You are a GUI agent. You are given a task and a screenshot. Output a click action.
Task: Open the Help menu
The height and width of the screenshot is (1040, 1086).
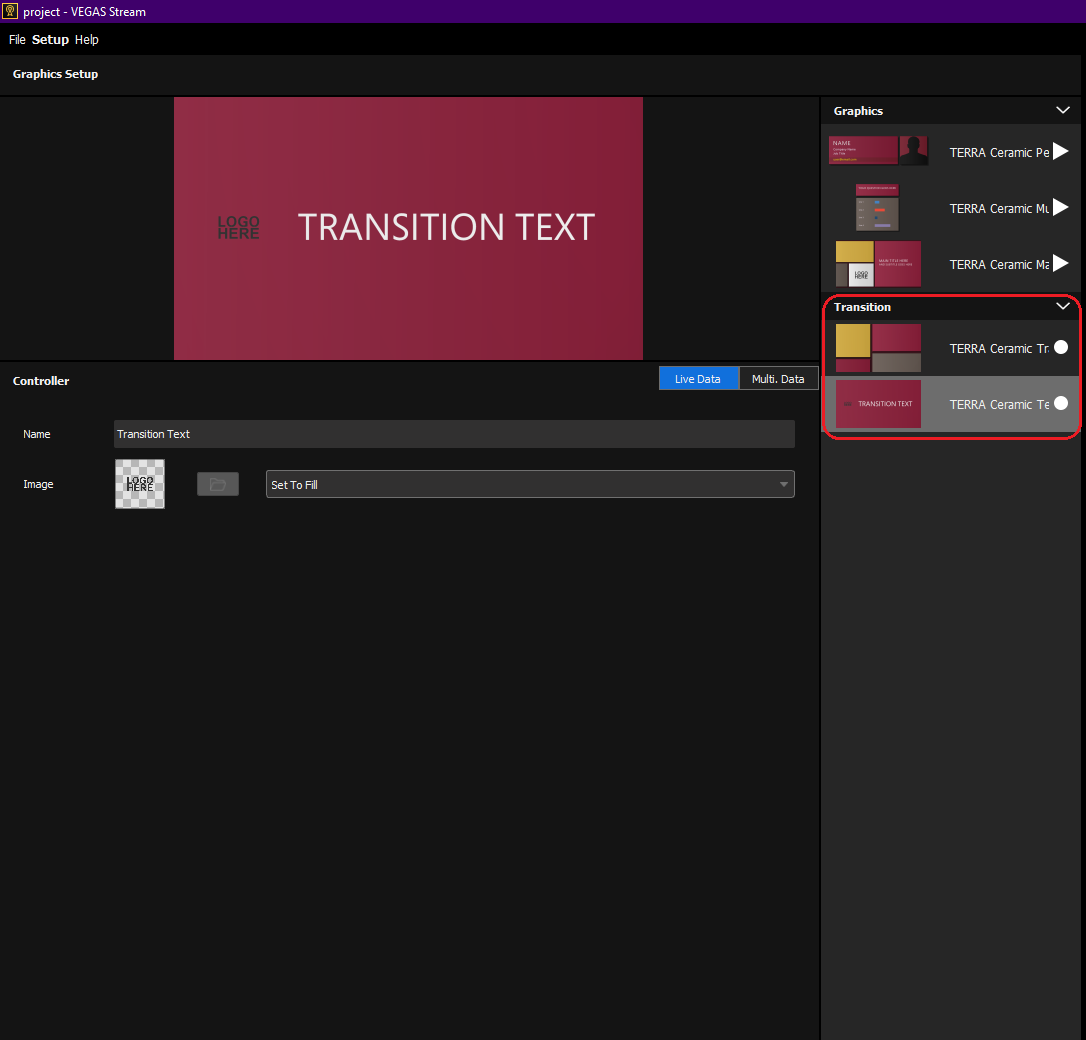pos(87,40)
